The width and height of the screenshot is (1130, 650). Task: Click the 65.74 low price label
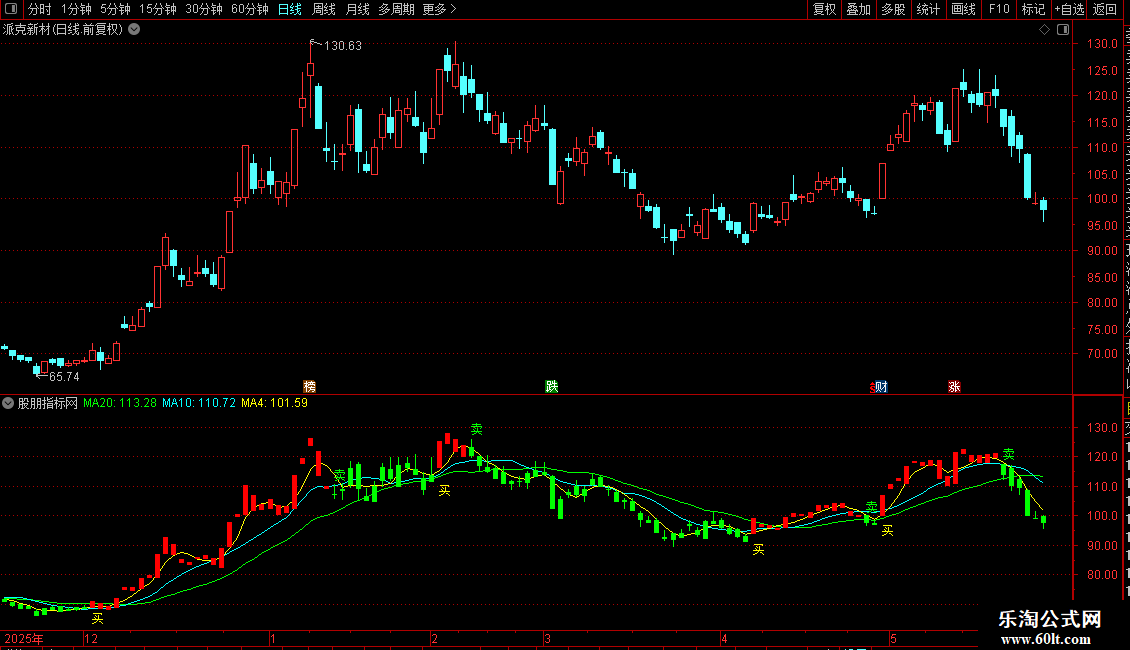(x=64, y=377)
